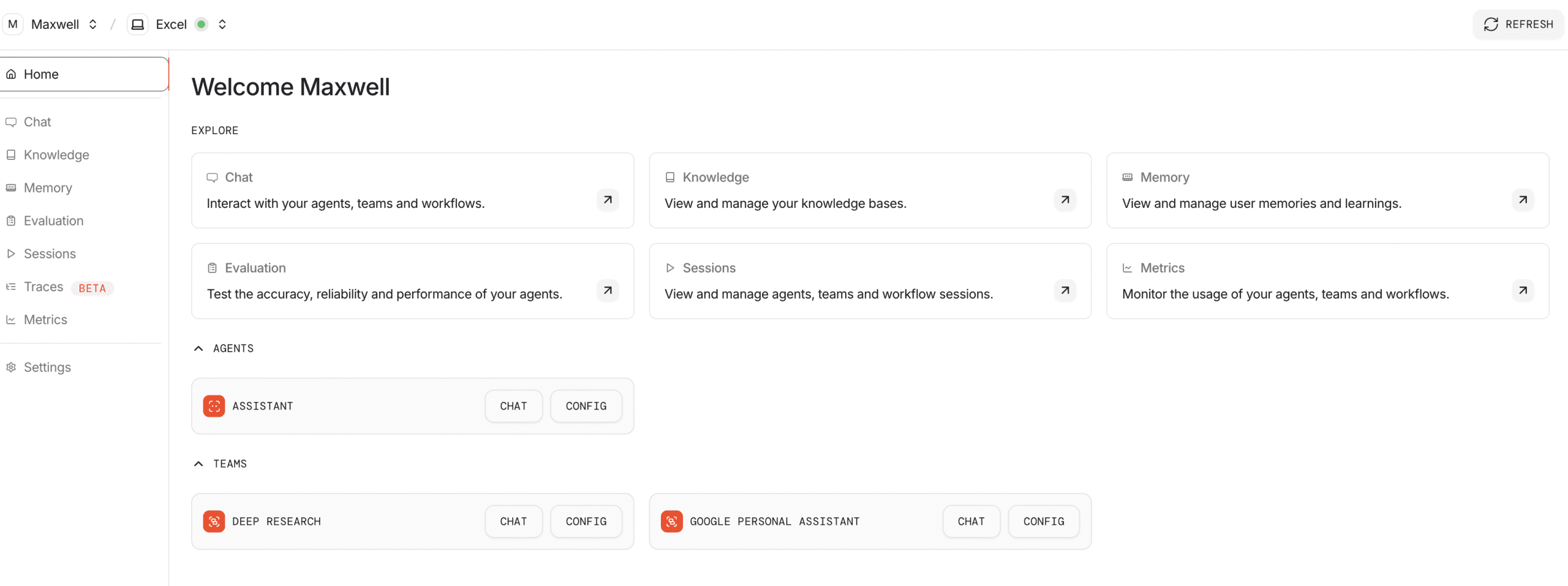
Task: Open the Chat card arrow icon
Action: pos(607,200)
